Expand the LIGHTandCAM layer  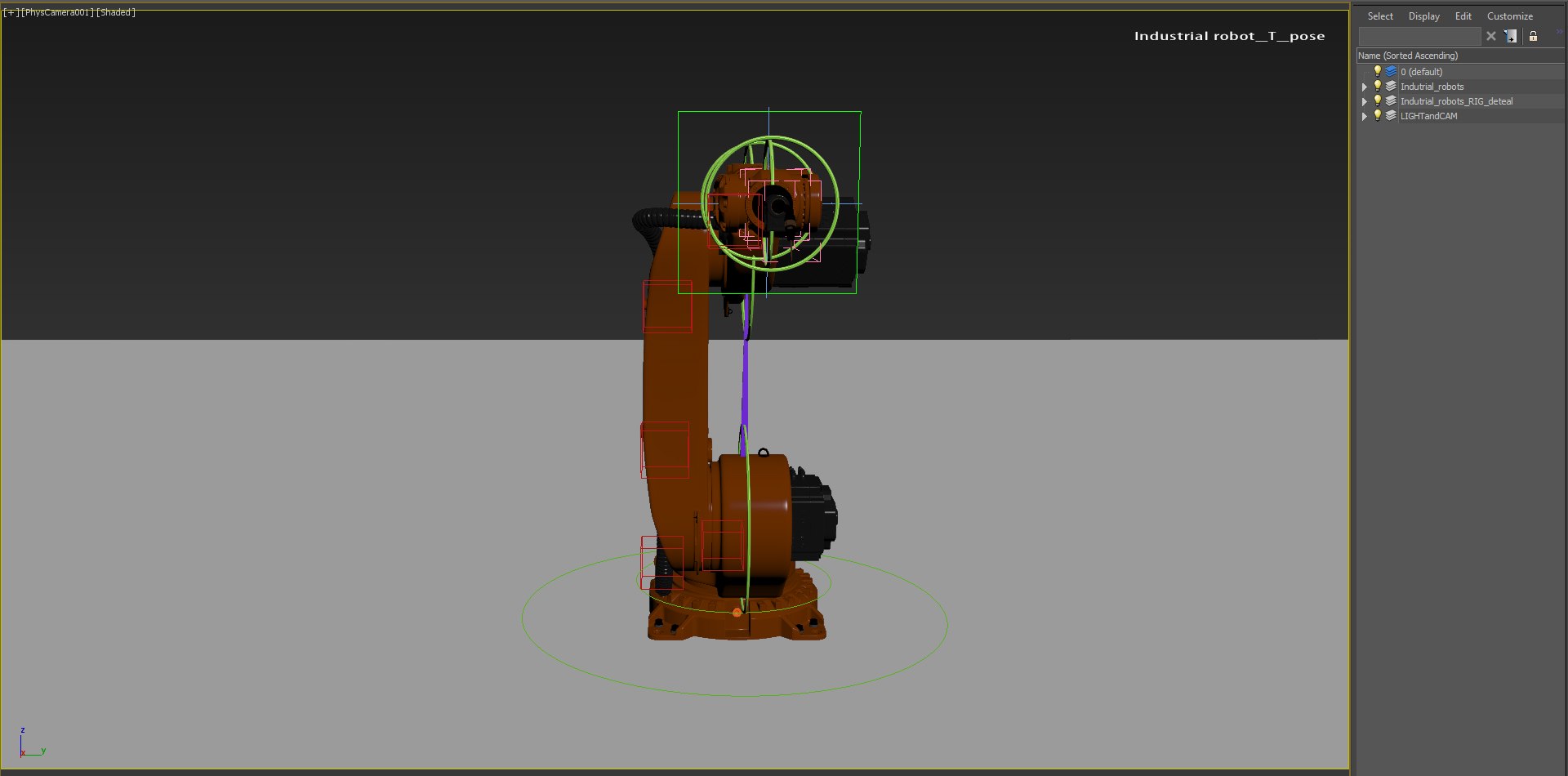(x=1364, y=116)
